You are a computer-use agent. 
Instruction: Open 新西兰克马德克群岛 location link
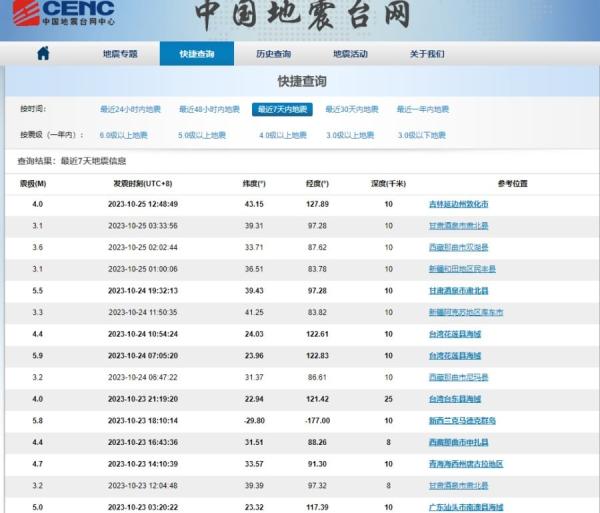coord(462,421)
